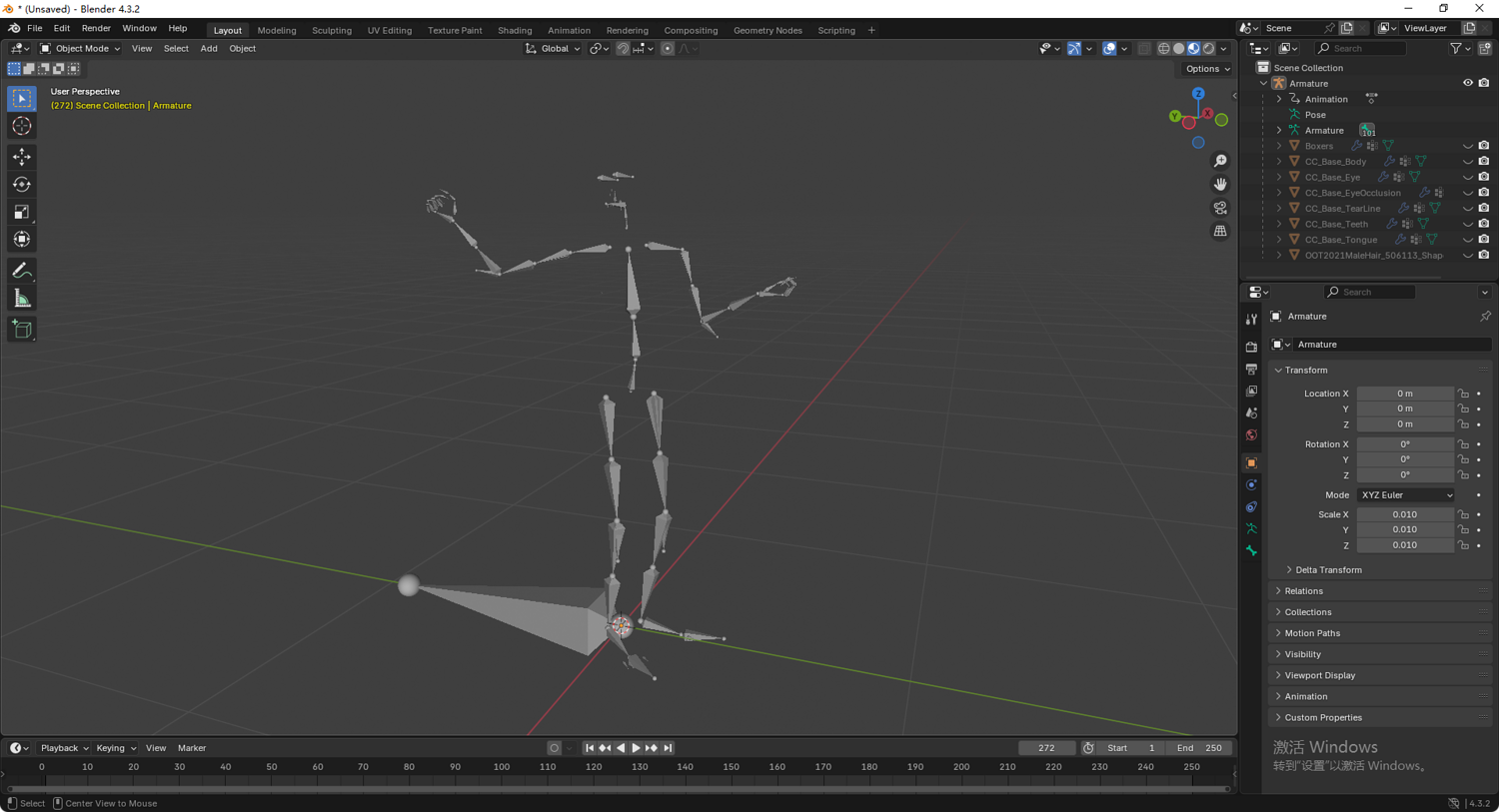Play the animation forward
The width and height of the screenshot is (1499, 812).
(636, 748)
